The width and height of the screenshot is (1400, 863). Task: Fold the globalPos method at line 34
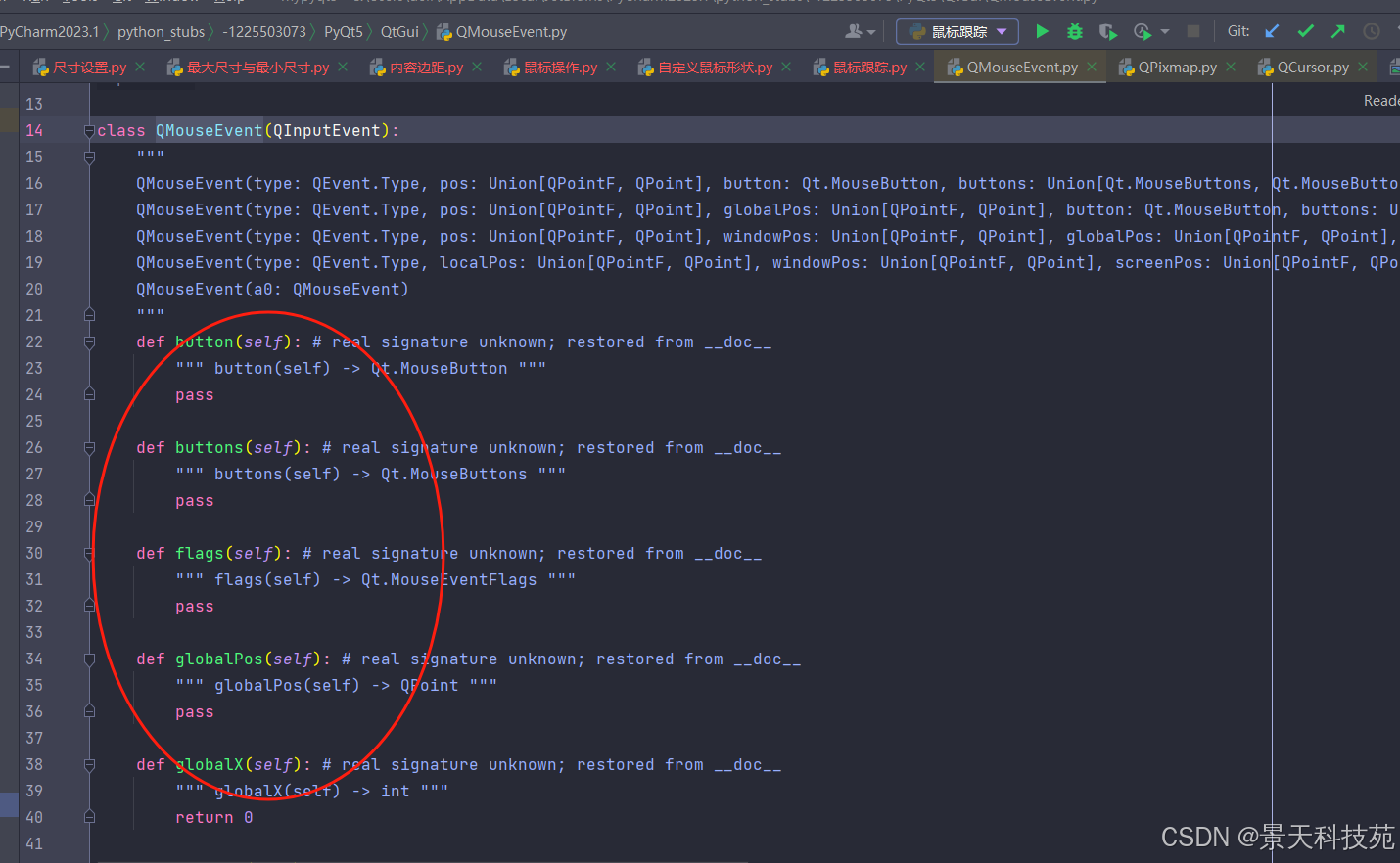89,659
